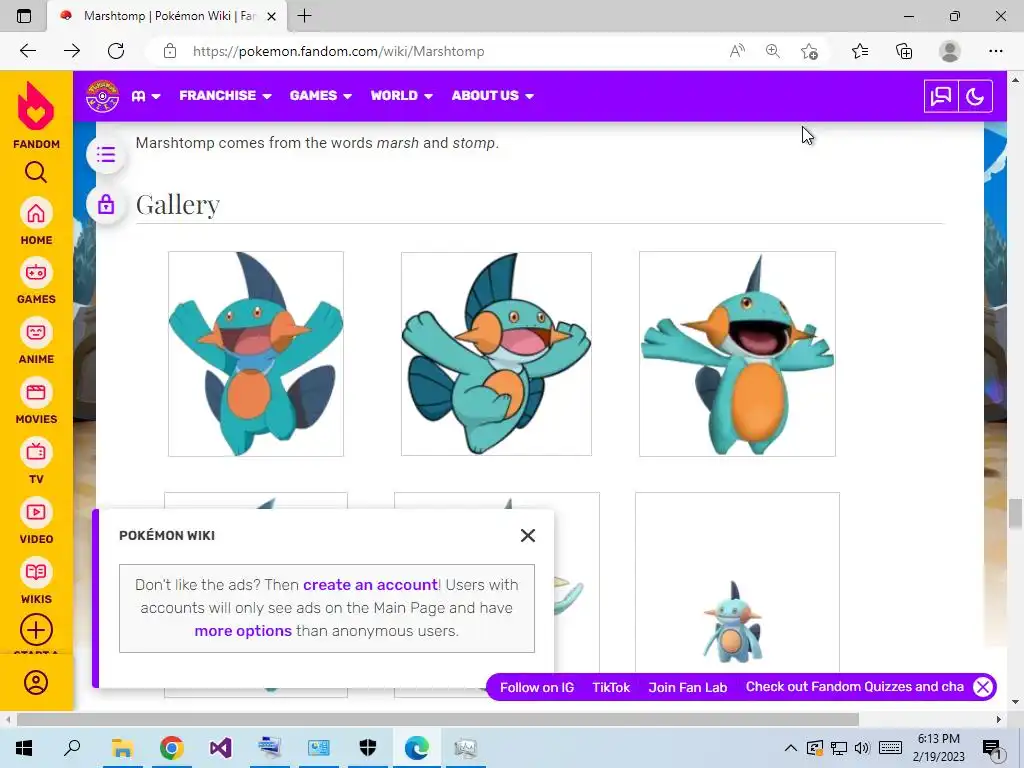Follow the 'more options' link

tap(243, 631)
